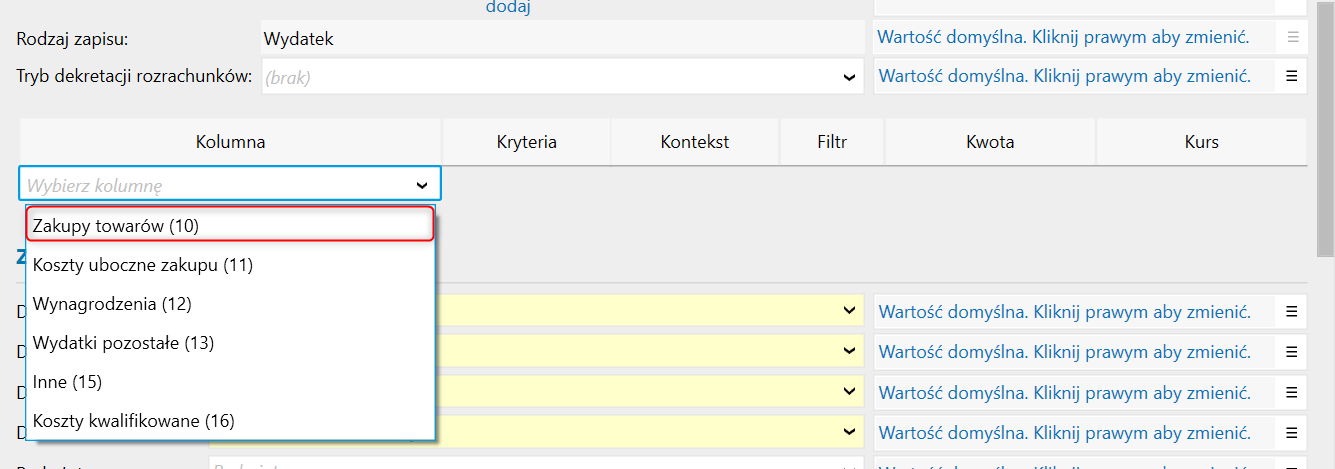Viewport: 1335px width, 469px height.
Task: Open hamburger menu beside the first yellow field
Action: coord(1291,312)
